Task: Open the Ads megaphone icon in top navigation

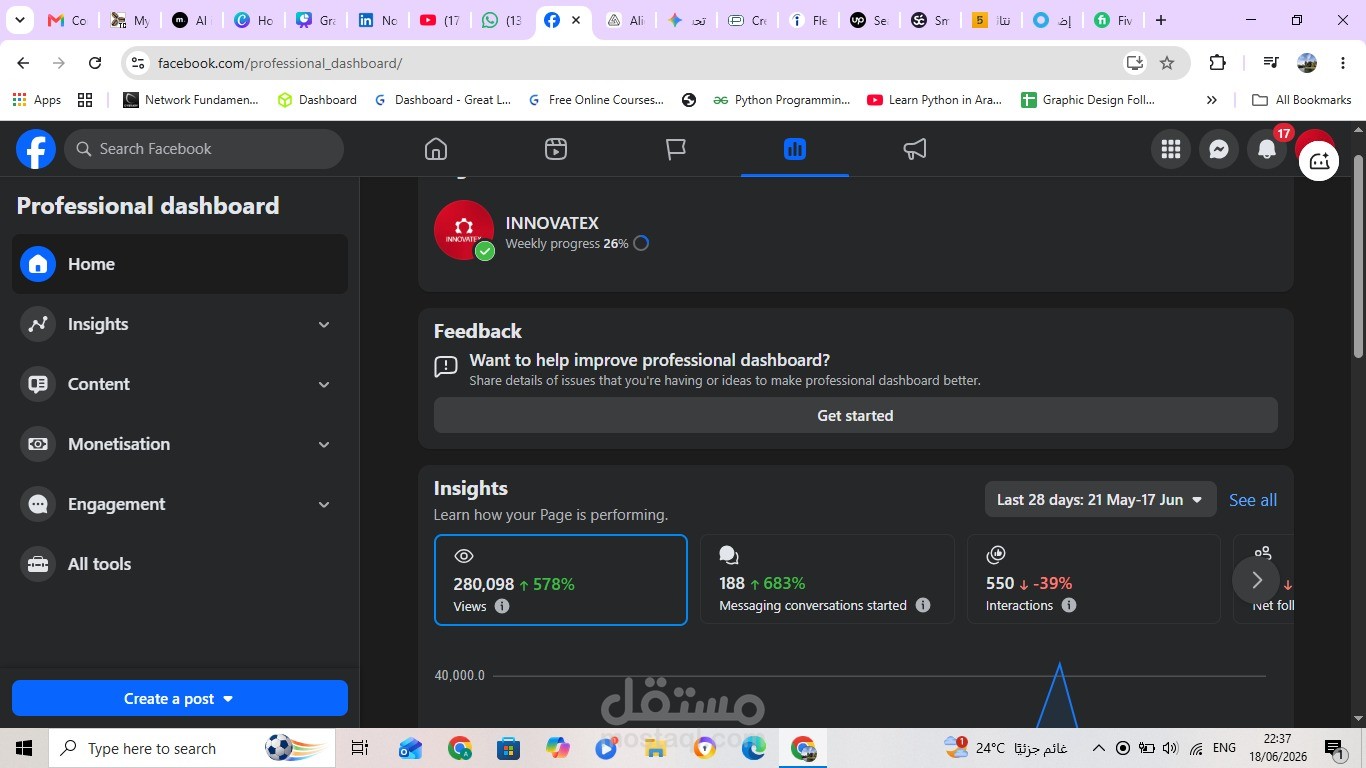Action: coord(915,149)
